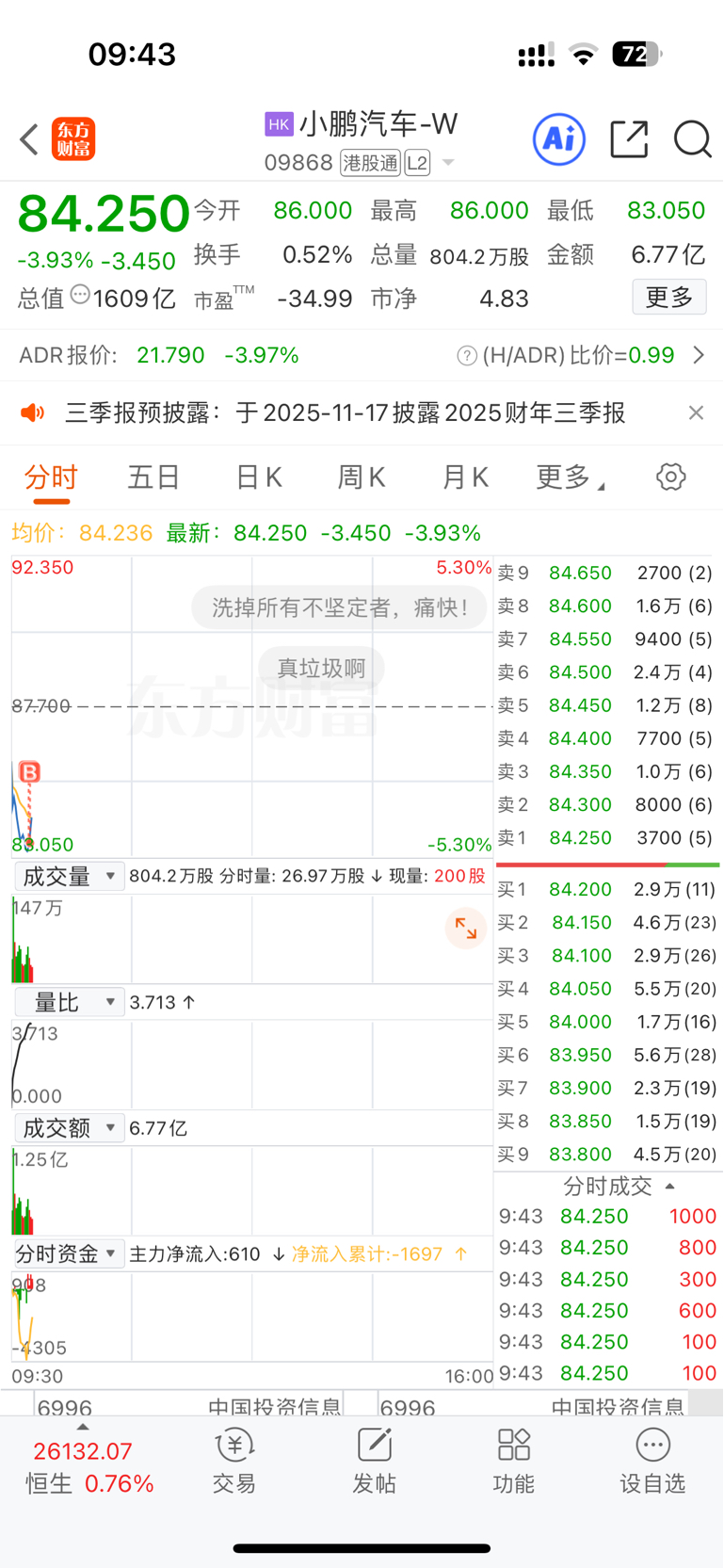The width and height of the screenshot is (724, 1568).
Task: Tap 设自选 in bottom bar
Action: click(652, 1462)
